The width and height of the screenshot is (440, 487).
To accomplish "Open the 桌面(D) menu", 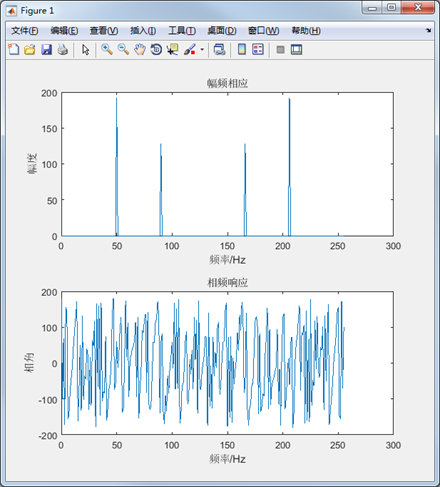I will (x=222, y=31).
